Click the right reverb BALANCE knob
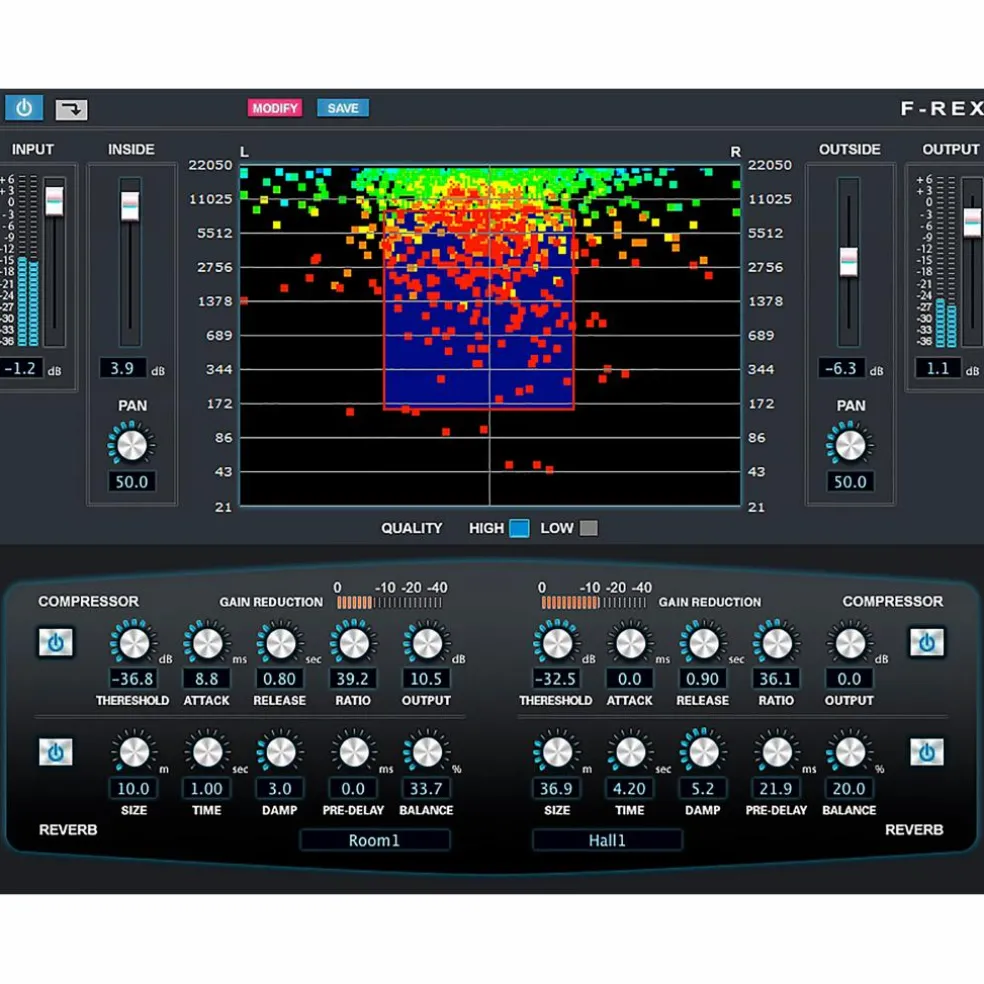Viewport: 984px width, 984px height. tap(850, 752)
